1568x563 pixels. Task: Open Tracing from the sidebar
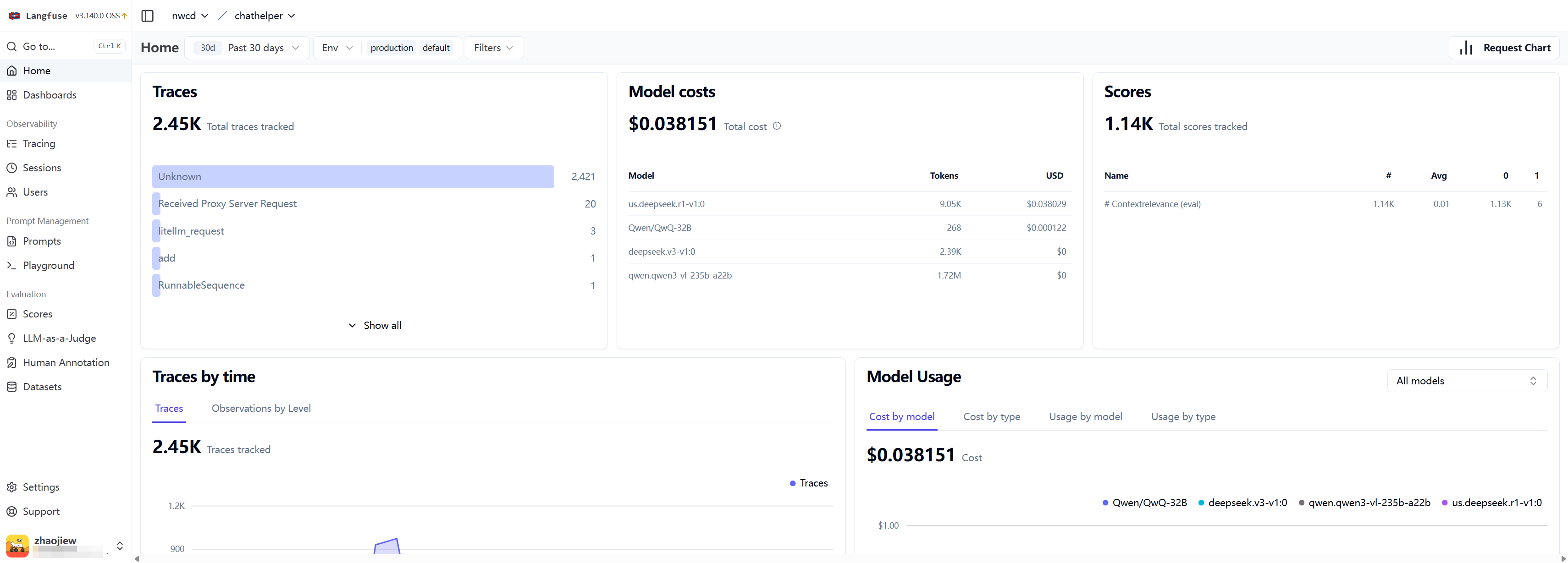[x=39, y=143]
